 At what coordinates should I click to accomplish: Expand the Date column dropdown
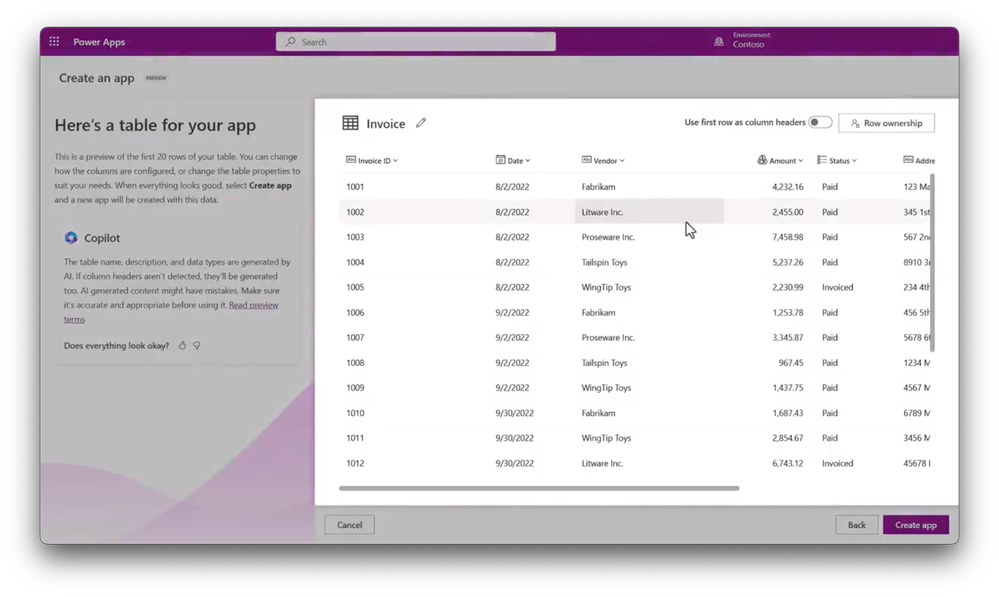pos(528,161)
